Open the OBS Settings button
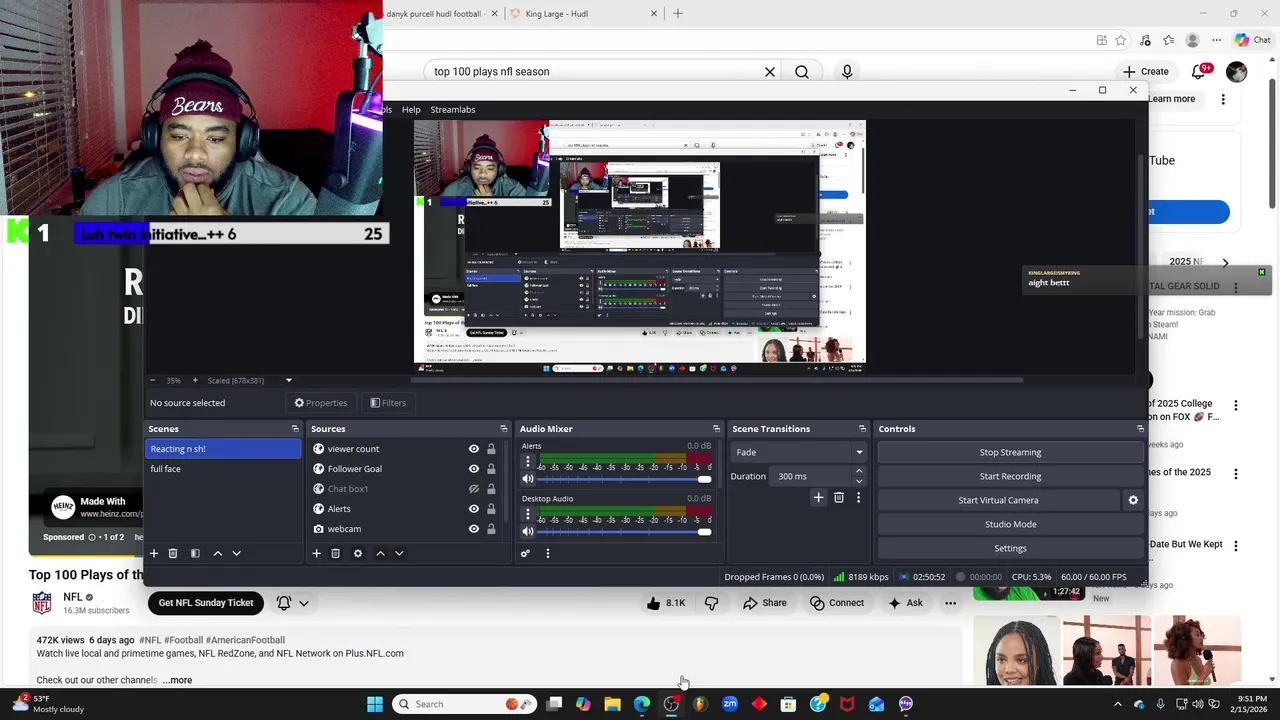This screenshot has height=720, width=1280. click(1010, 548)
